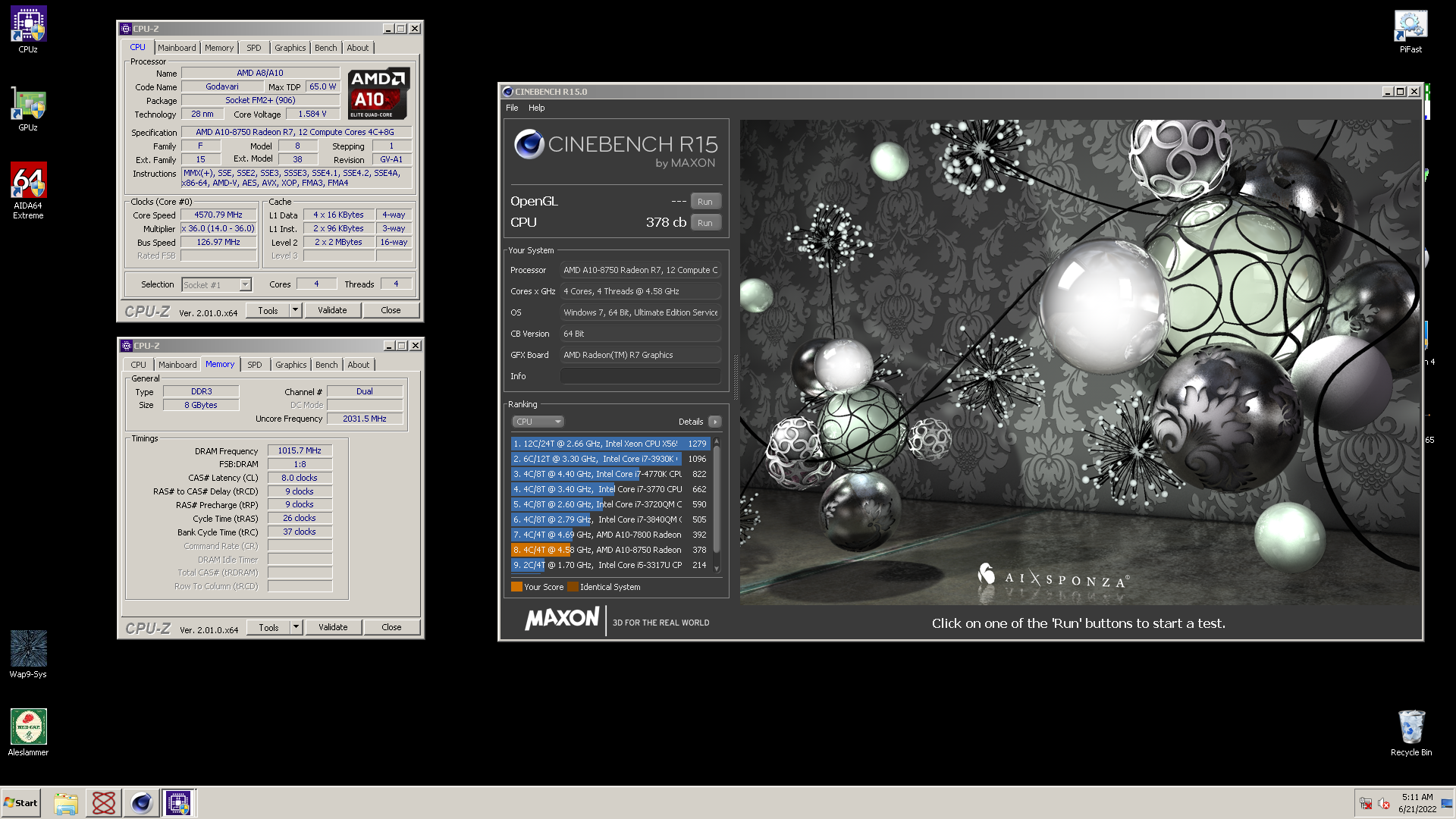Click Validate in lower CPU-Z window
This screenshot has width=1456, height=819.
tap(333, 627)
